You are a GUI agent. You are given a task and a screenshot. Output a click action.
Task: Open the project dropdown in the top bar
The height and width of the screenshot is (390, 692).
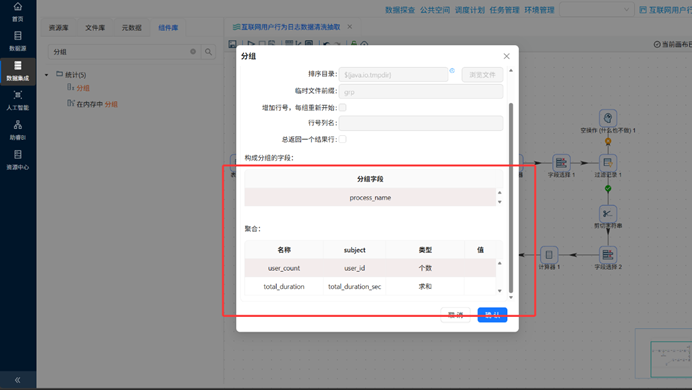coord(596,10)
